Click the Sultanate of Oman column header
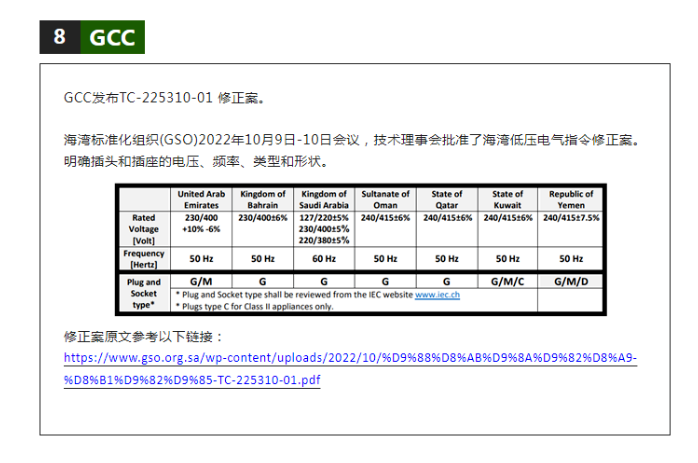This screenshot has width=698, height=463. 385,199
